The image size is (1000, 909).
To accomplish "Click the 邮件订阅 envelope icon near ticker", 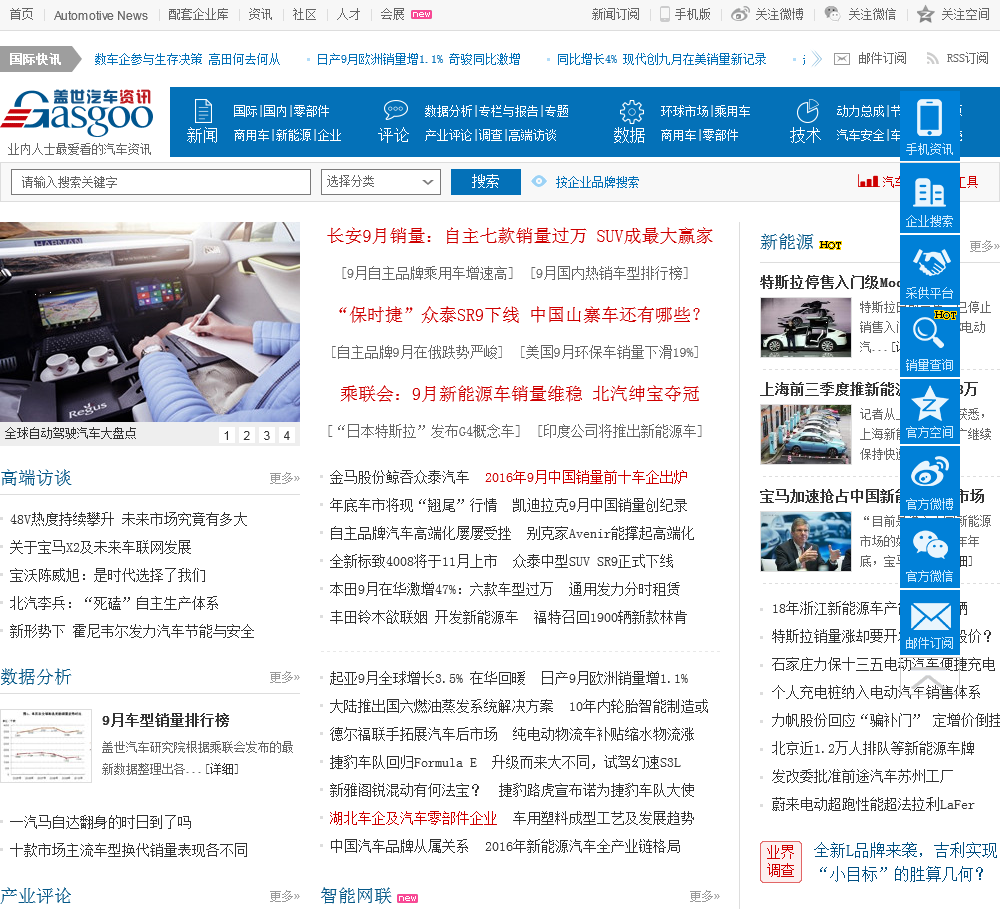I will (842, 59).
